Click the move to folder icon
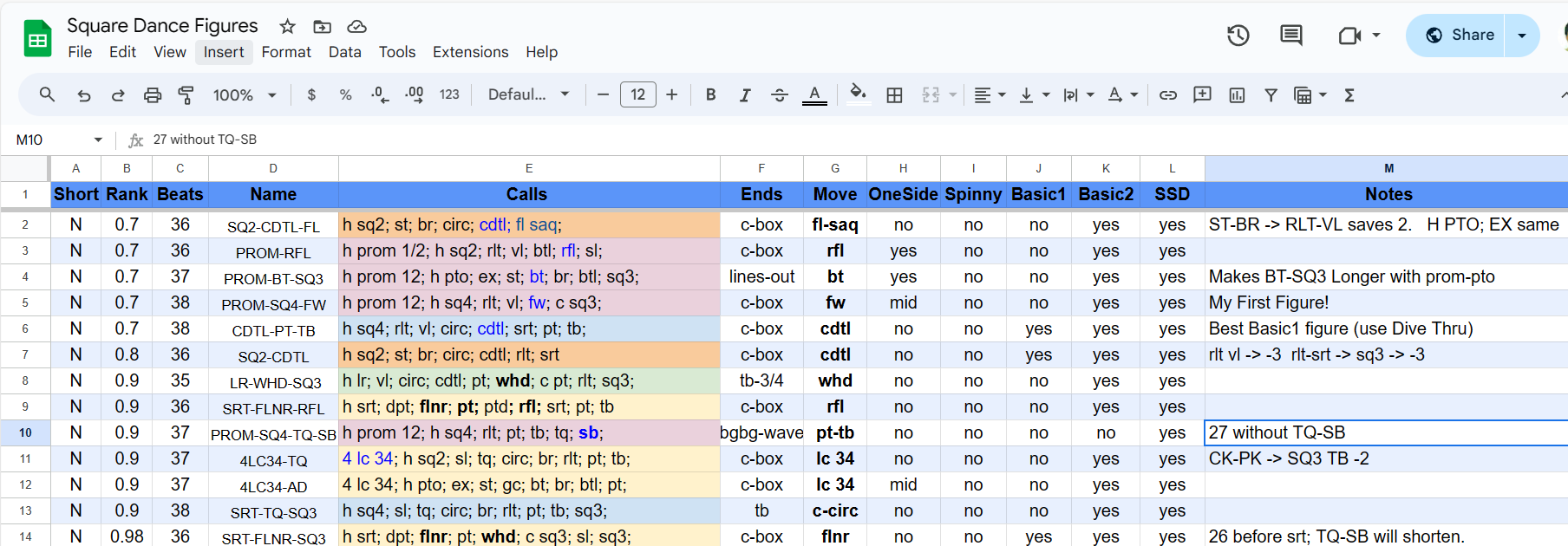Screen dimensions: 1568x546 pos(322,27)
